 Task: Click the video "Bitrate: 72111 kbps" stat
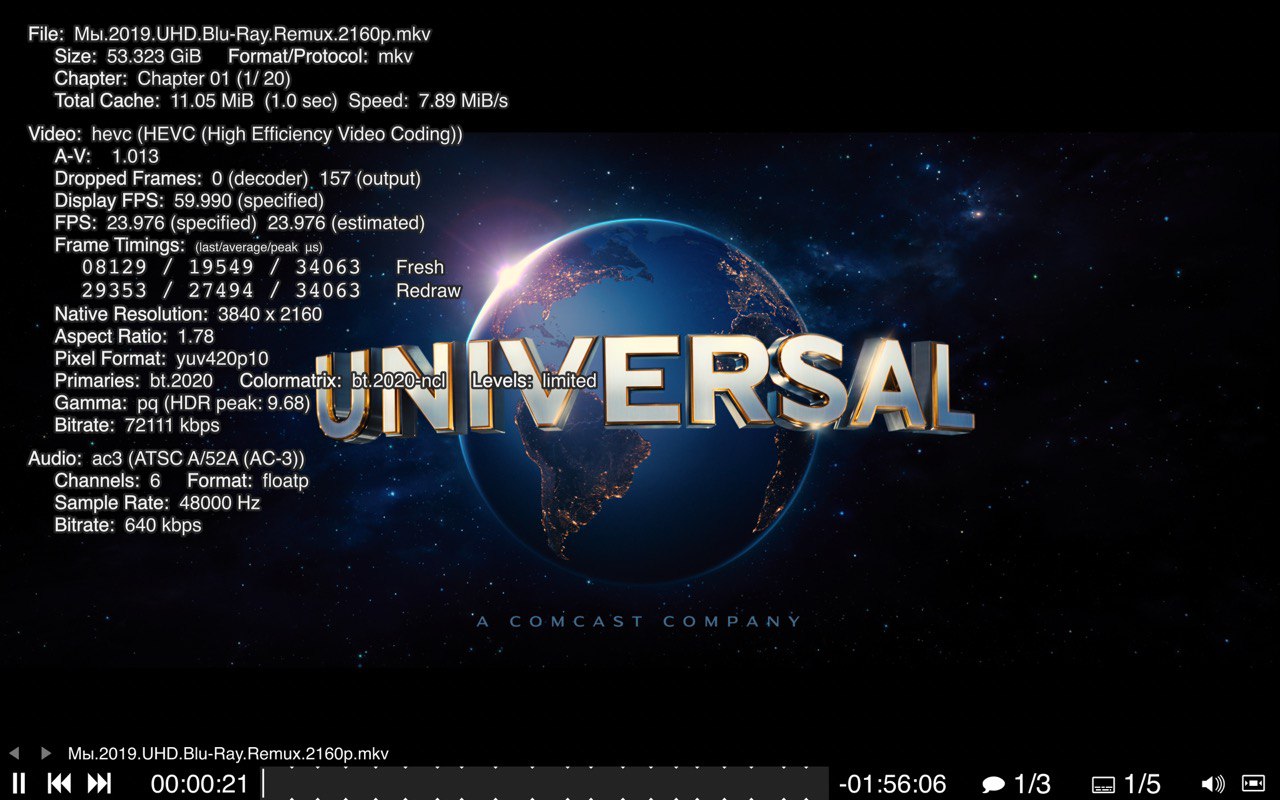point(137,425)
